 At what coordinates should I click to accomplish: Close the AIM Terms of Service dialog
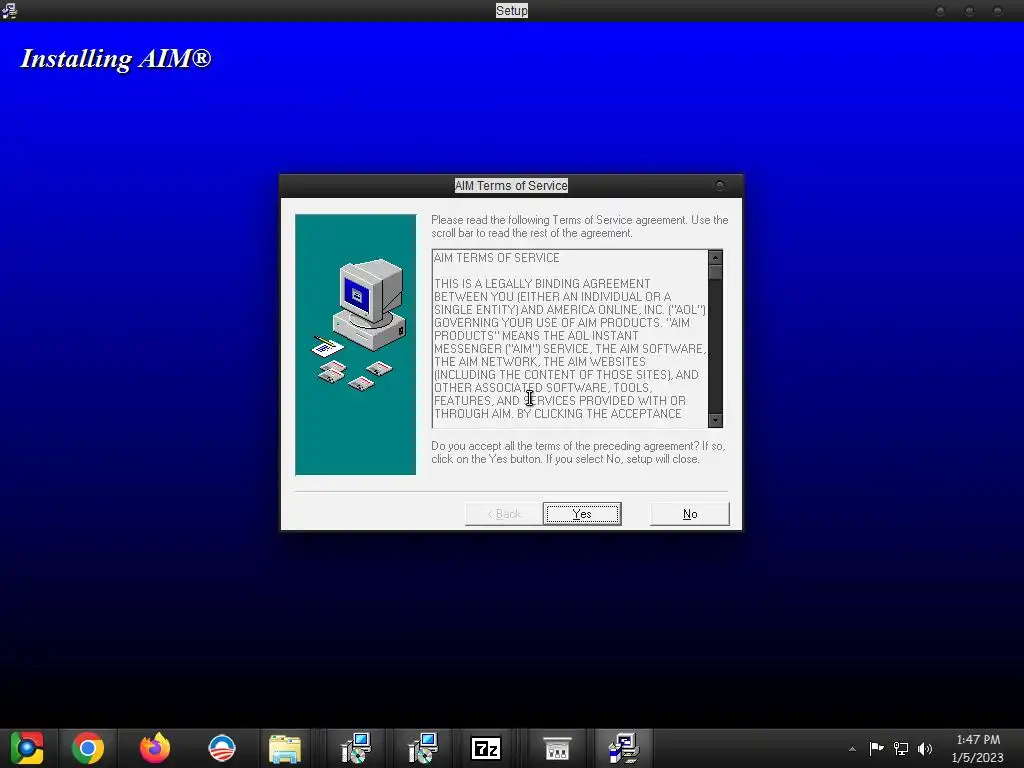click(x=720, y=186)
